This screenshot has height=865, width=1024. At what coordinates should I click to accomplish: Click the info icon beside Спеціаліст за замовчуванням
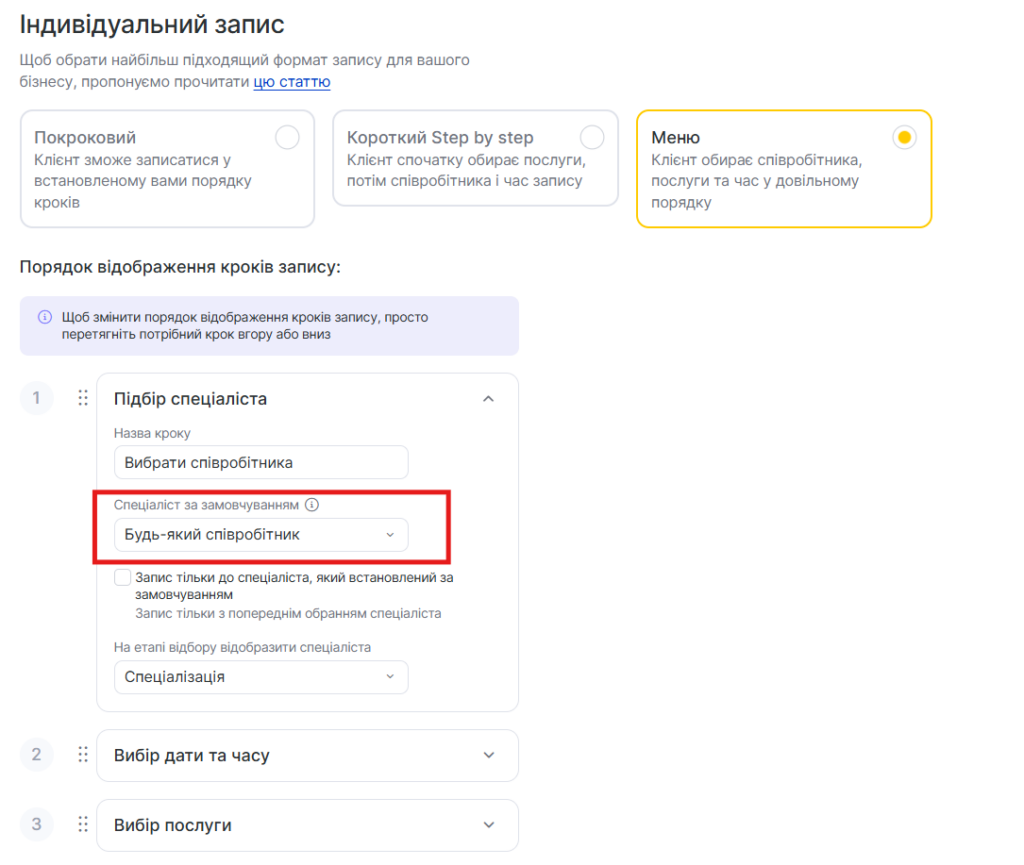point(311,505)
